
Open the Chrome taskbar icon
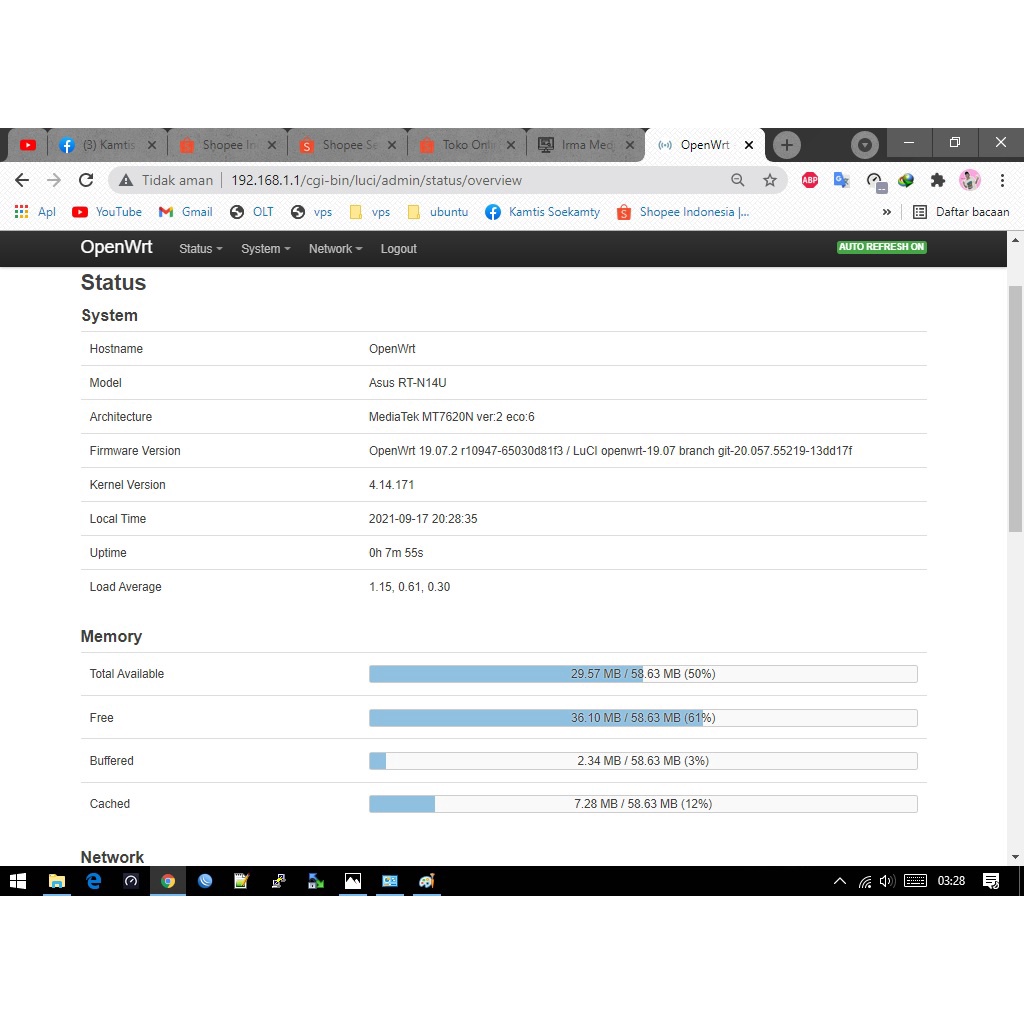[x=168, y=881]
